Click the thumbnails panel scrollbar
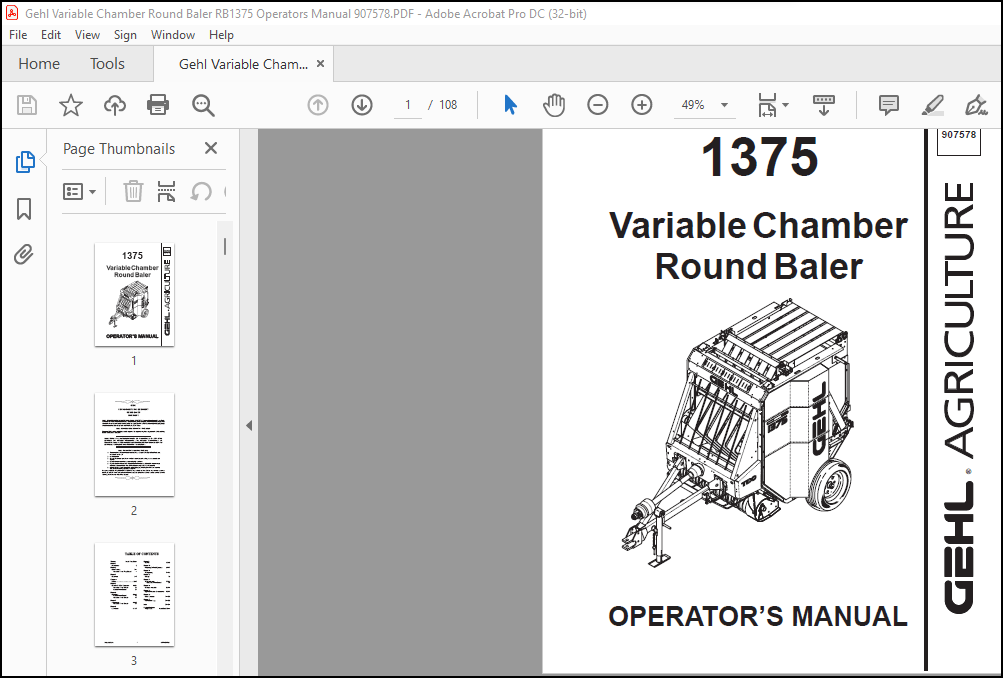 point(225,247)
